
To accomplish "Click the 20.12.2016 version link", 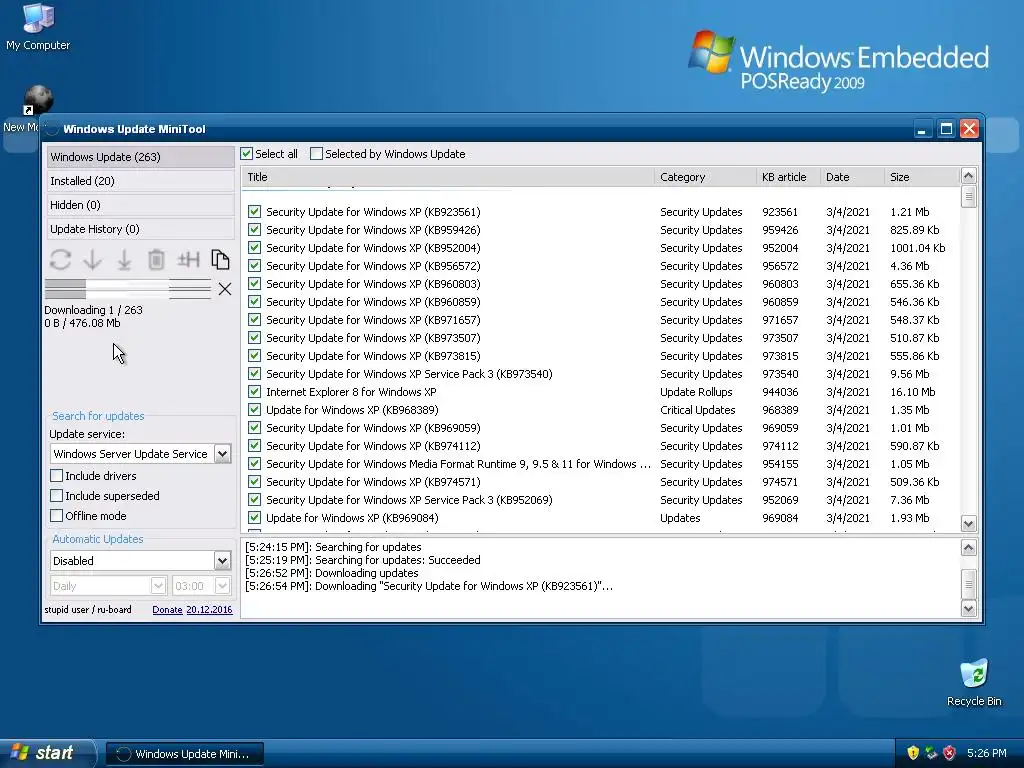I will (x=209, y=609).
